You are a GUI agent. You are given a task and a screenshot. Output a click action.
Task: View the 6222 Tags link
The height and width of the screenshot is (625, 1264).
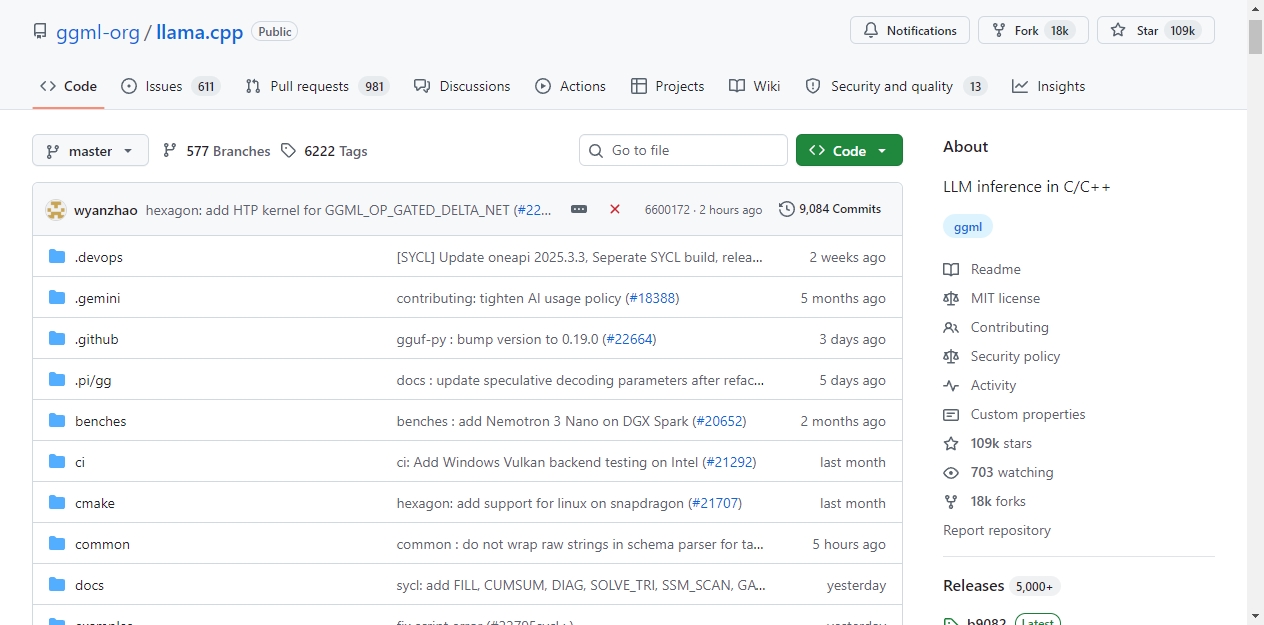[324, 151]
